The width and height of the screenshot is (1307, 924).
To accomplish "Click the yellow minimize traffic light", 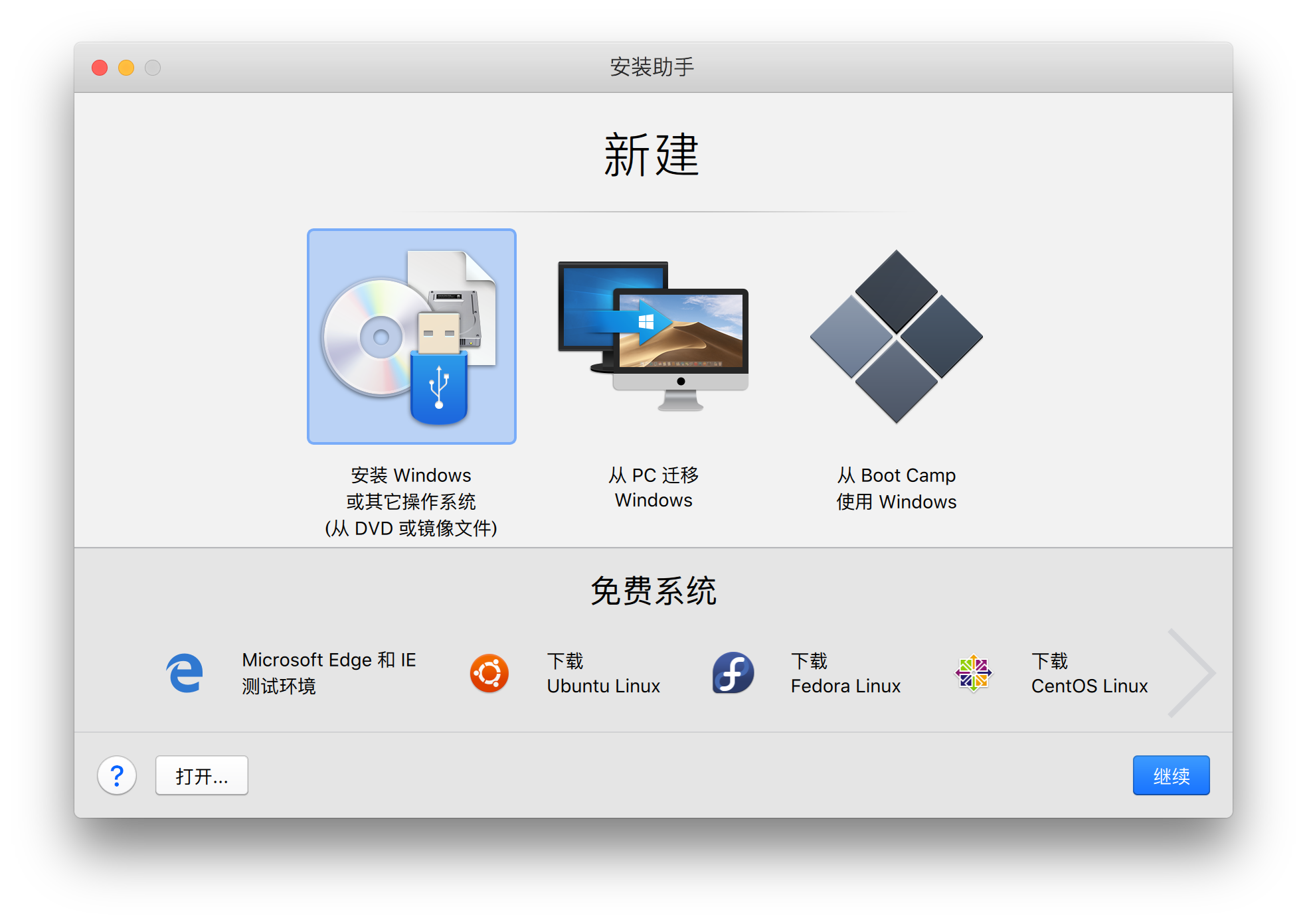I will [x=126, y=67].
